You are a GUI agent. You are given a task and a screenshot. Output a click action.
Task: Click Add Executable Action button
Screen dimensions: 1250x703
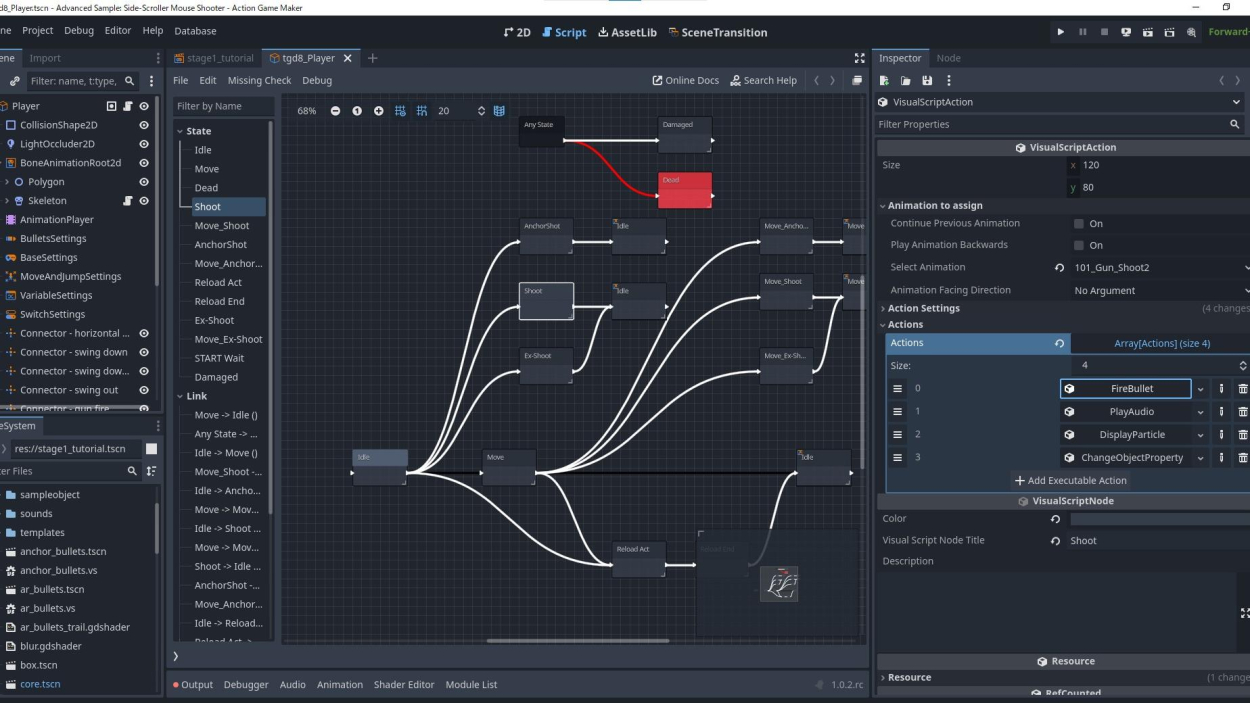(x=1070, y=481)
